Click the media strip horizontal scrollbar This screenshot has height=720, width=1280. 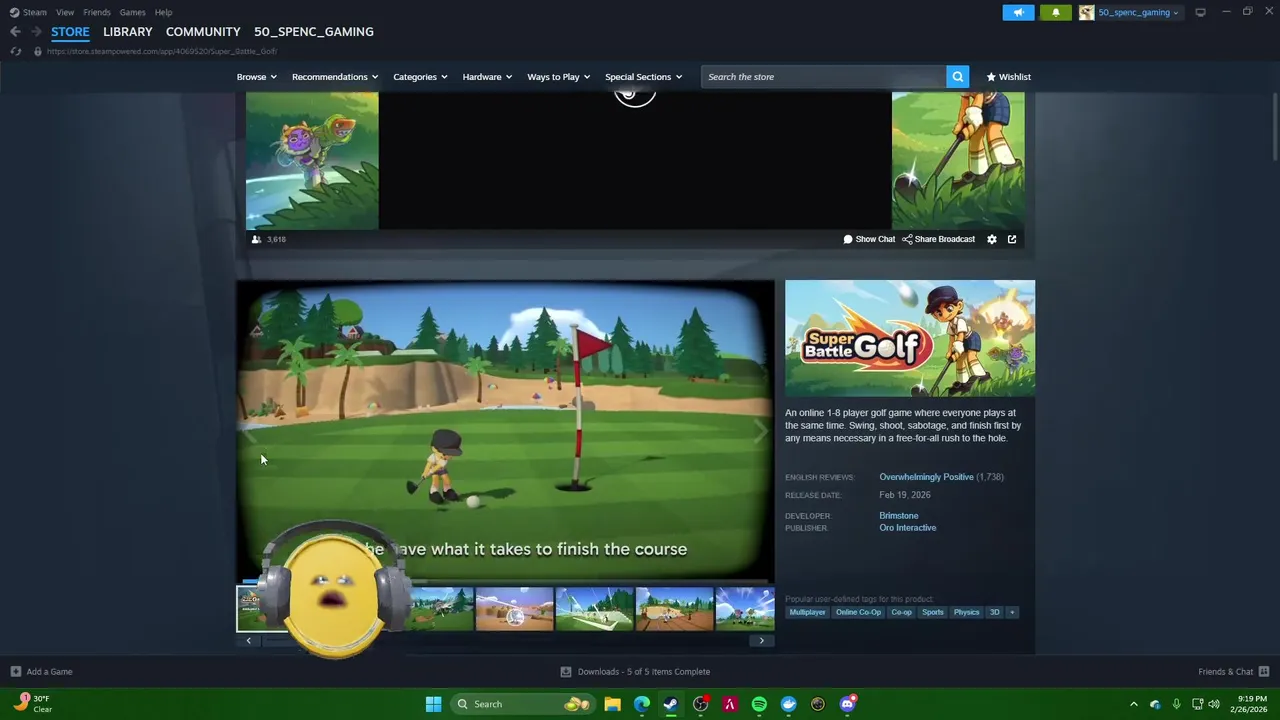(505, 641)
